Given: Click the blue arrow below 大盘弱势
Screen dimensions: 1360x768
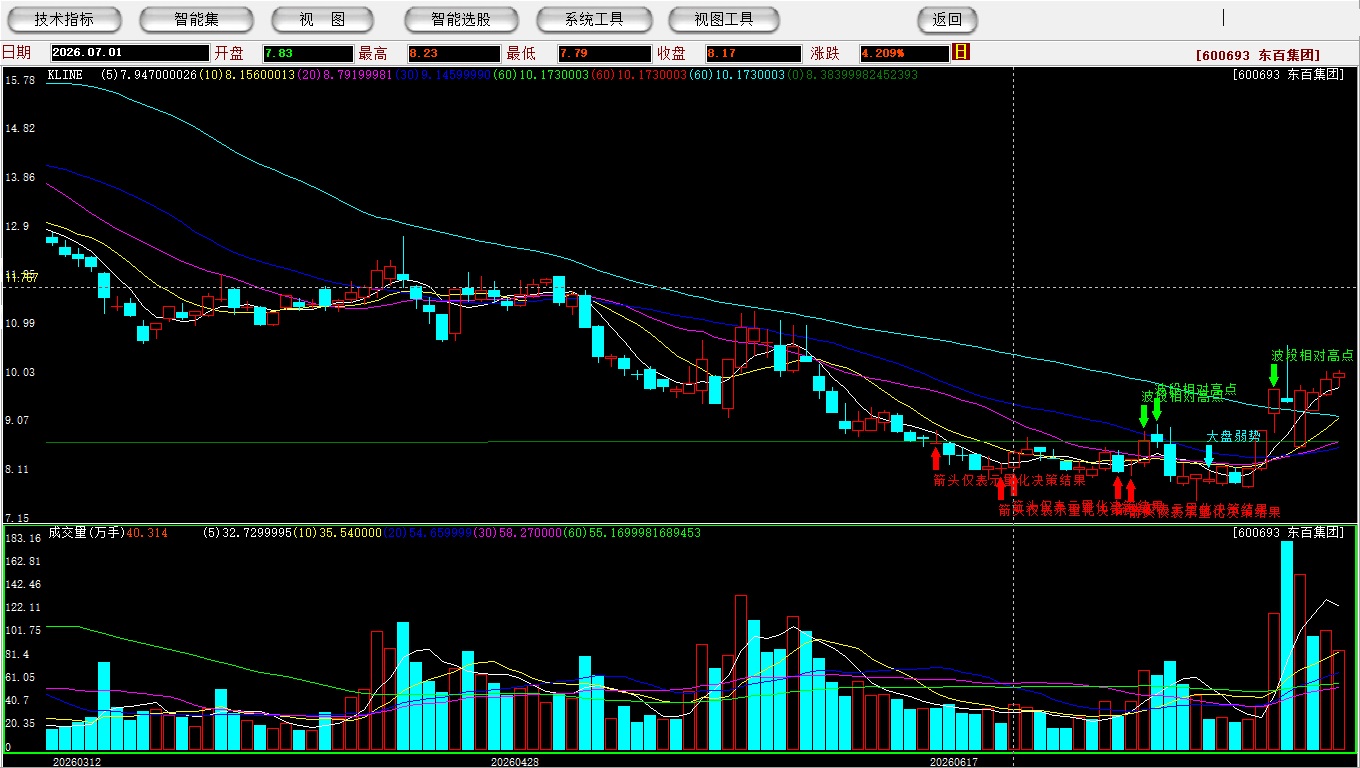Looking at the screenshot, I should point(1208,456).
